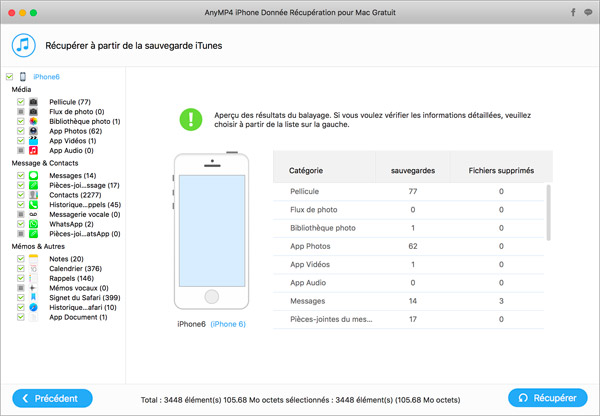Select the Bibliothèque photo table row
Viewport: 600px width, 416px height.
[x=408, y=228]
